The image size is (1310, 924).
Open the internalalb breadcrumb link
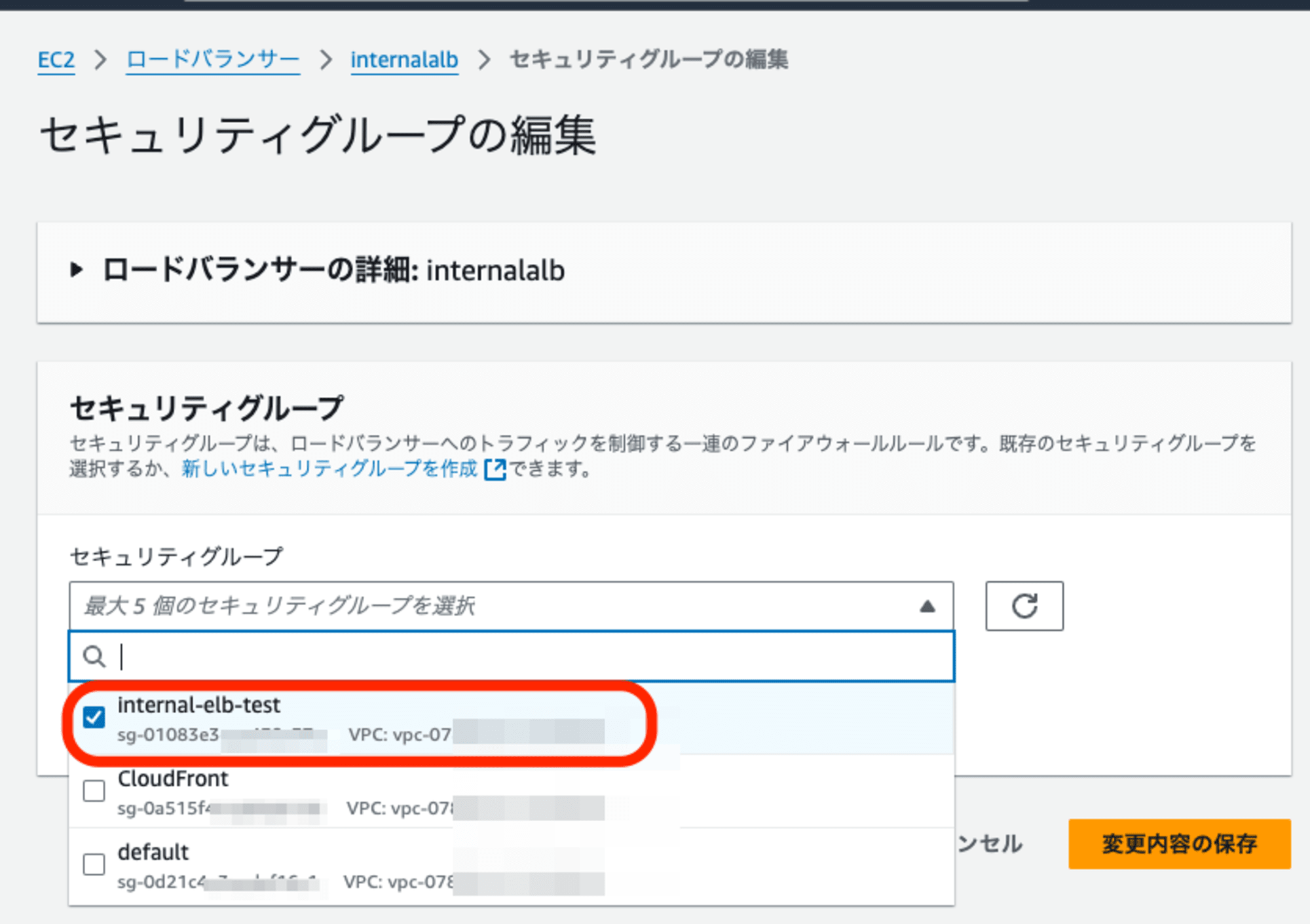(404, 60)
